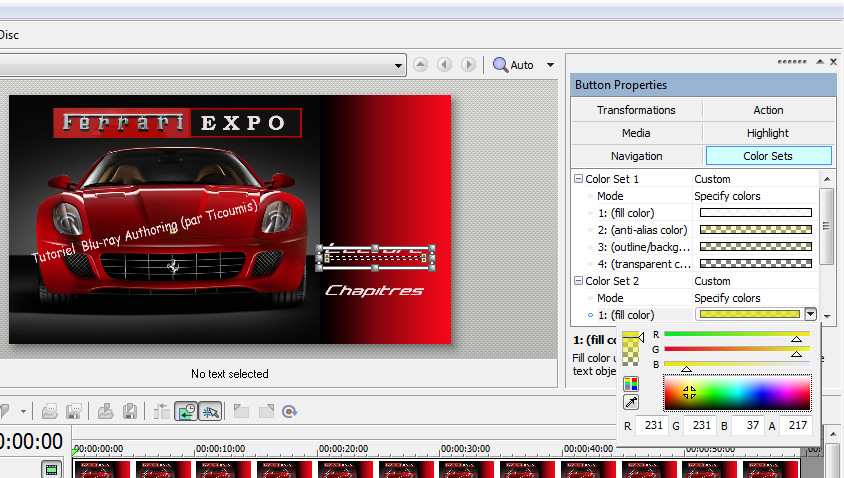Screen dimensions: 844x478
Task: Click the set in-point corner icon
Action: pyautogui.click(x=241, y=412)
